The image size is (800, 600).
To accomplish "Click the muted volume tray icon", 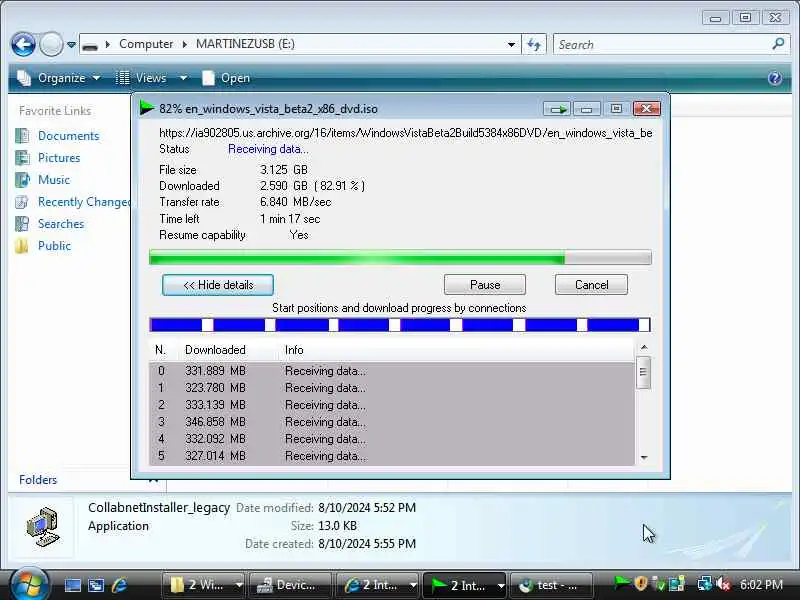I will coord(723,584).
